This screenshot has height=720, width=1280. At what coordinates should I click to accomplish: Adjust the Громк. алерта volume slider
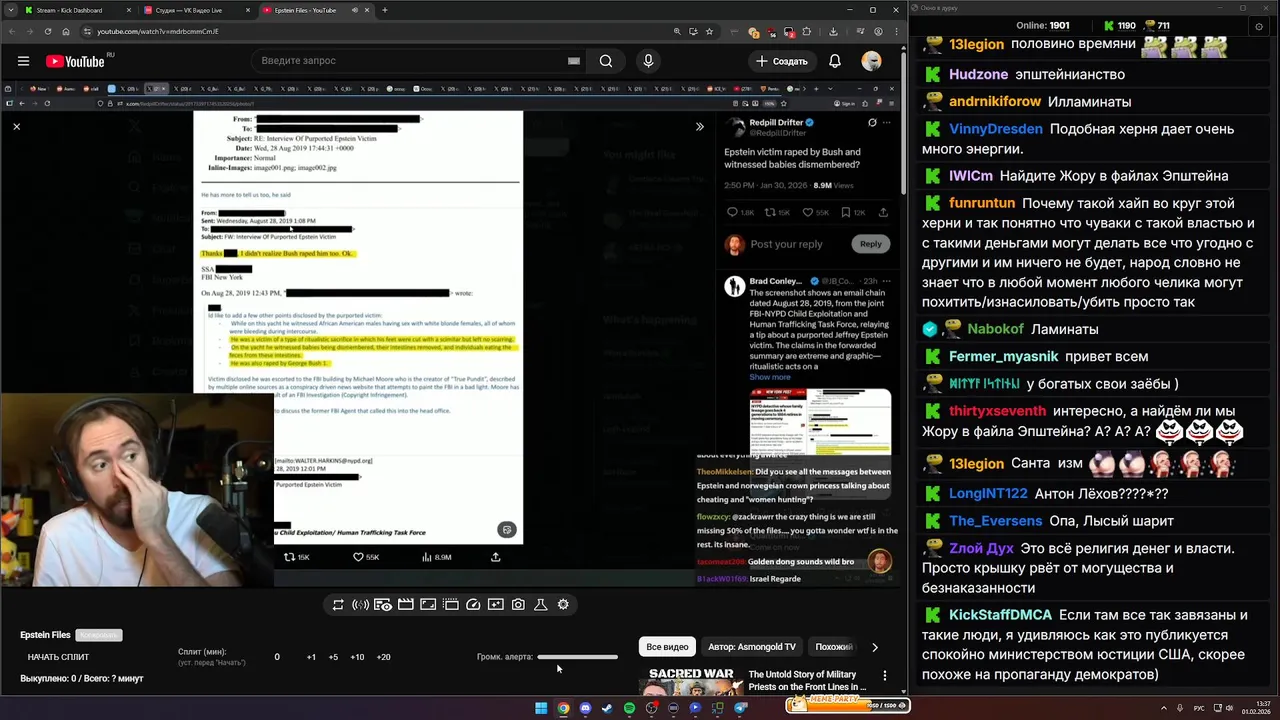(x=578, y=657)
